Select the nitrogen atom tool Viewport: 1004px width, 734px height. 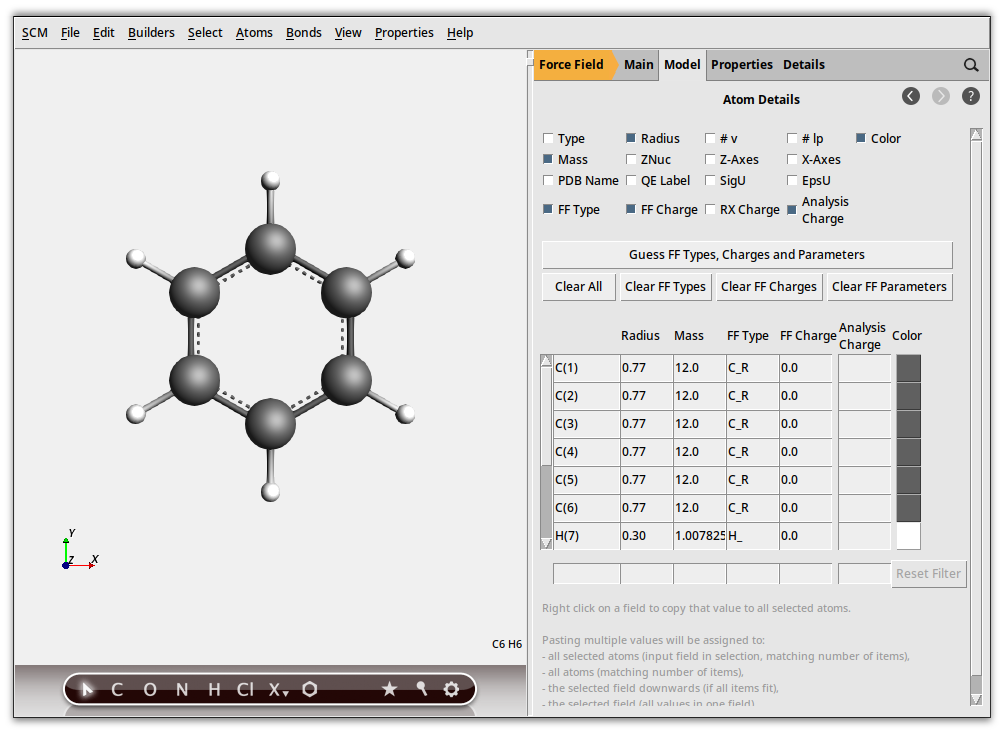[x=180, y=689]
